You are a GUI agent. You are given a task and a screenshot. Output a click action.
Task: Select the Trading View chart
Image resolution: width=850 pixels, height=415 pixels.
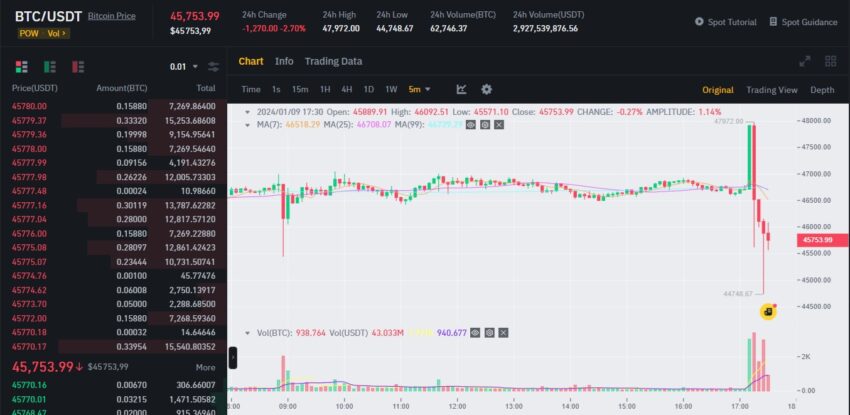[771, 90]
